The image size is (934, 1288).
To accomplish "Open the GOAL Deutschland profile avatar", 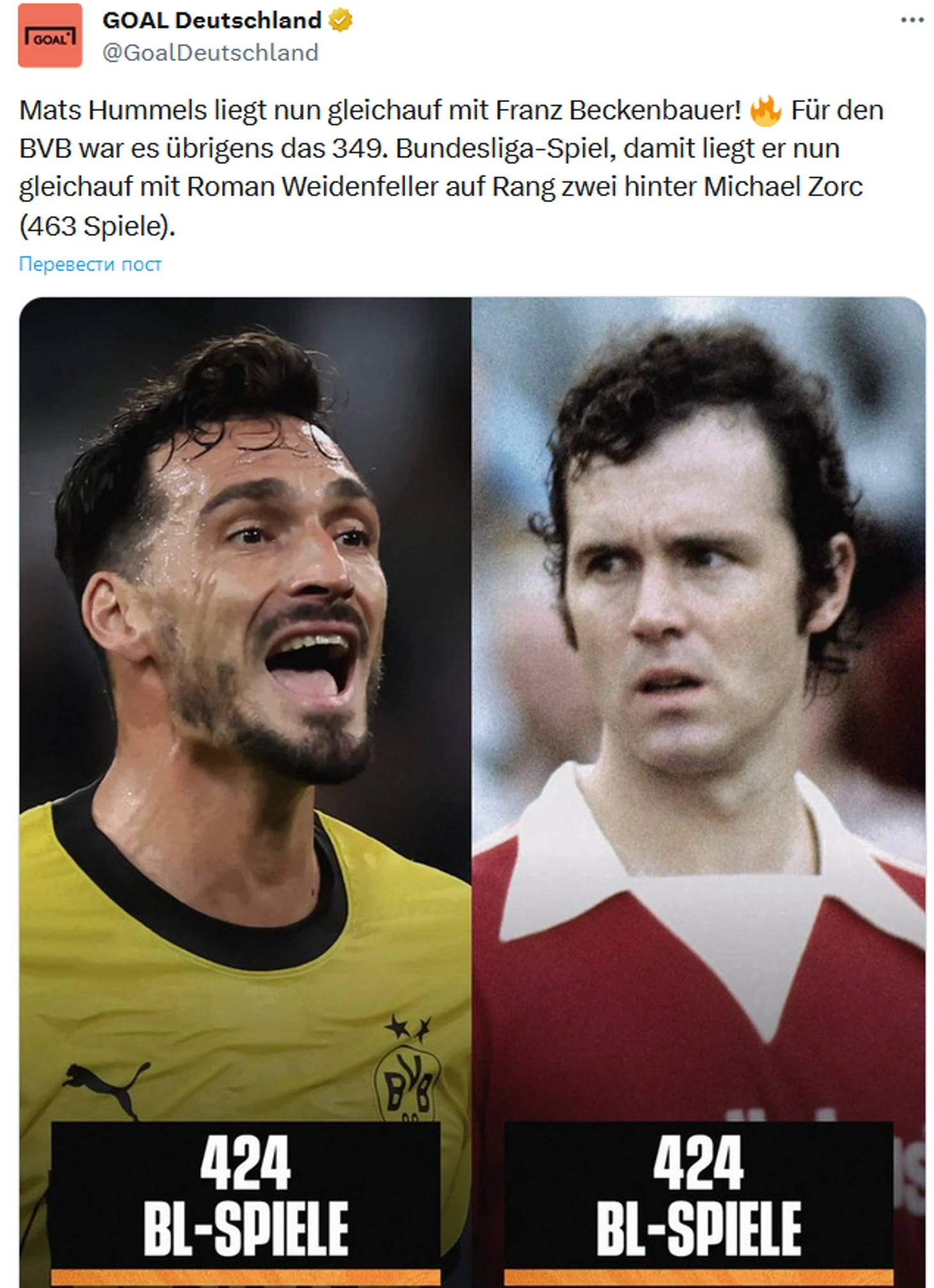I will click(x=50, y=35).
